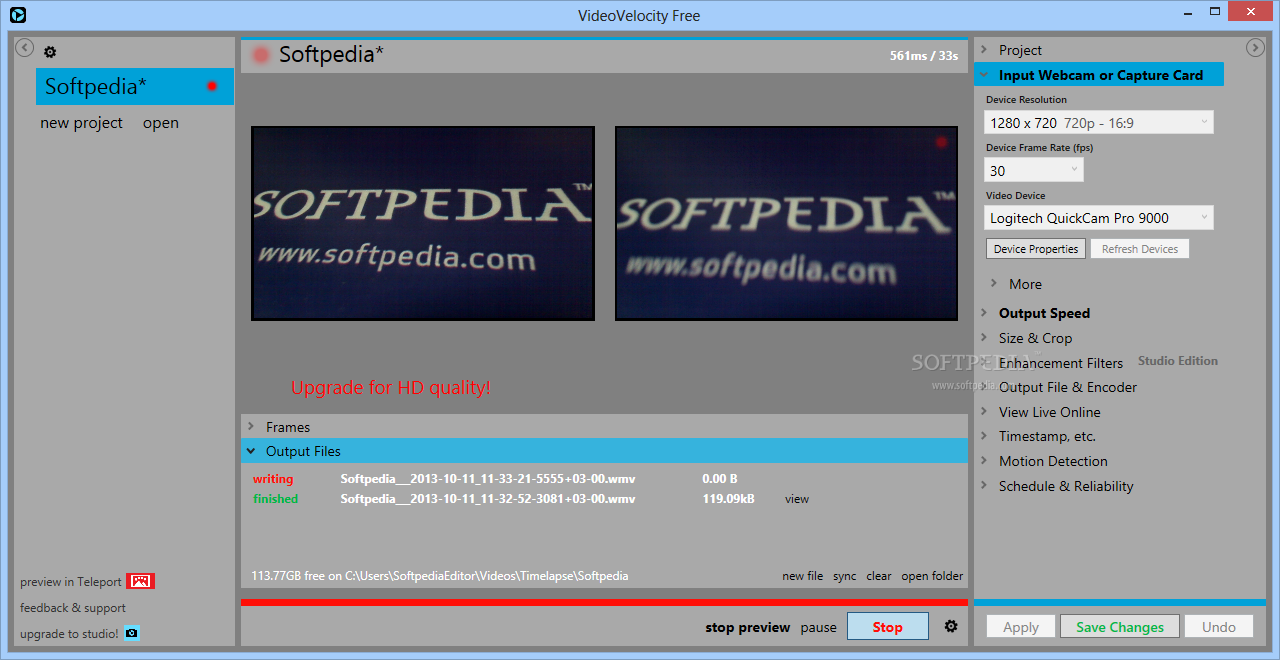Click the open project link
Viewport: 1280px width, 660px height.
[x=160, y=123]
